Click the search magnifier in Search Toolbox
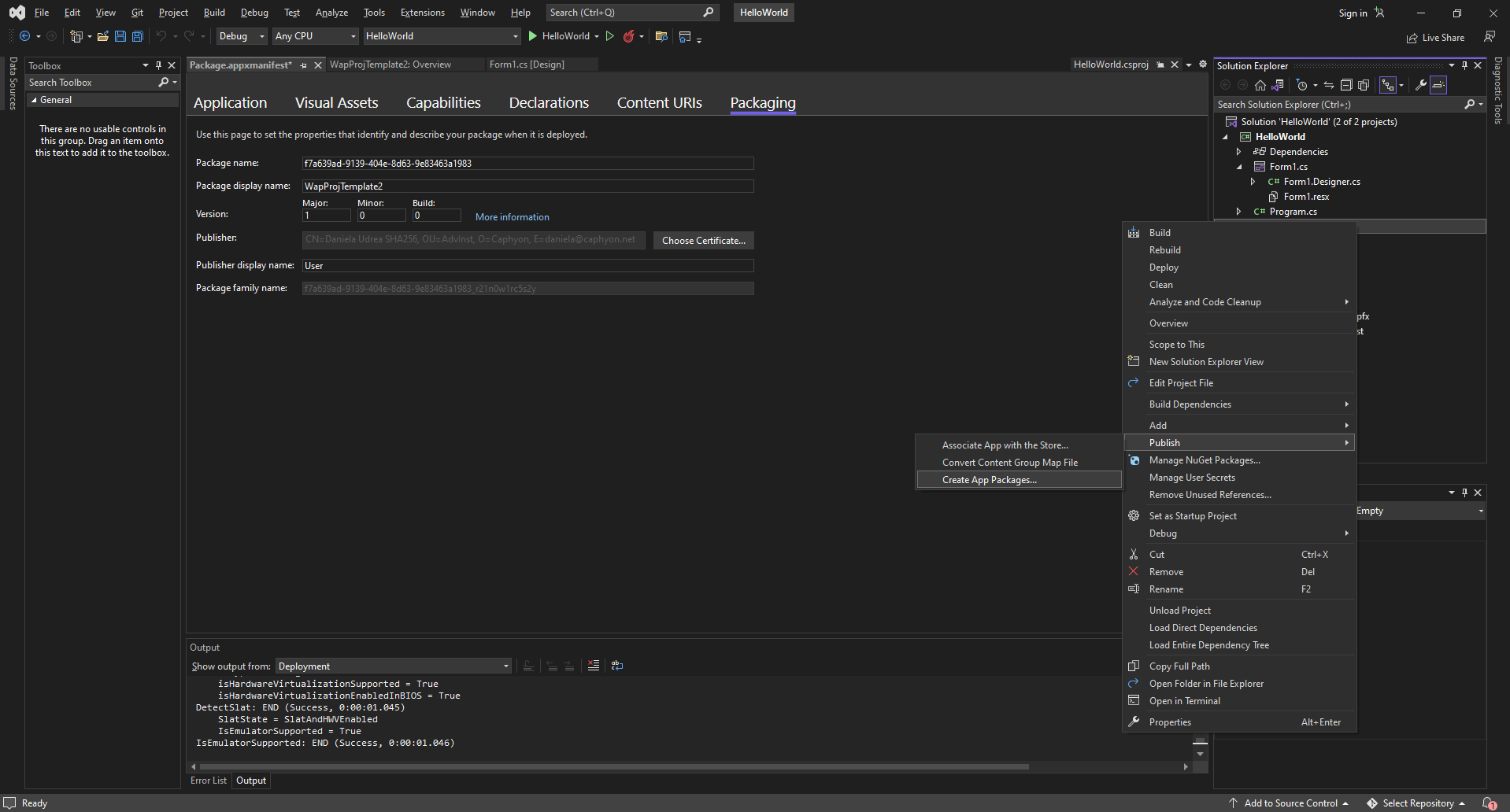Viewport: 1510px width, 812px height. click(x=164, y=83)
